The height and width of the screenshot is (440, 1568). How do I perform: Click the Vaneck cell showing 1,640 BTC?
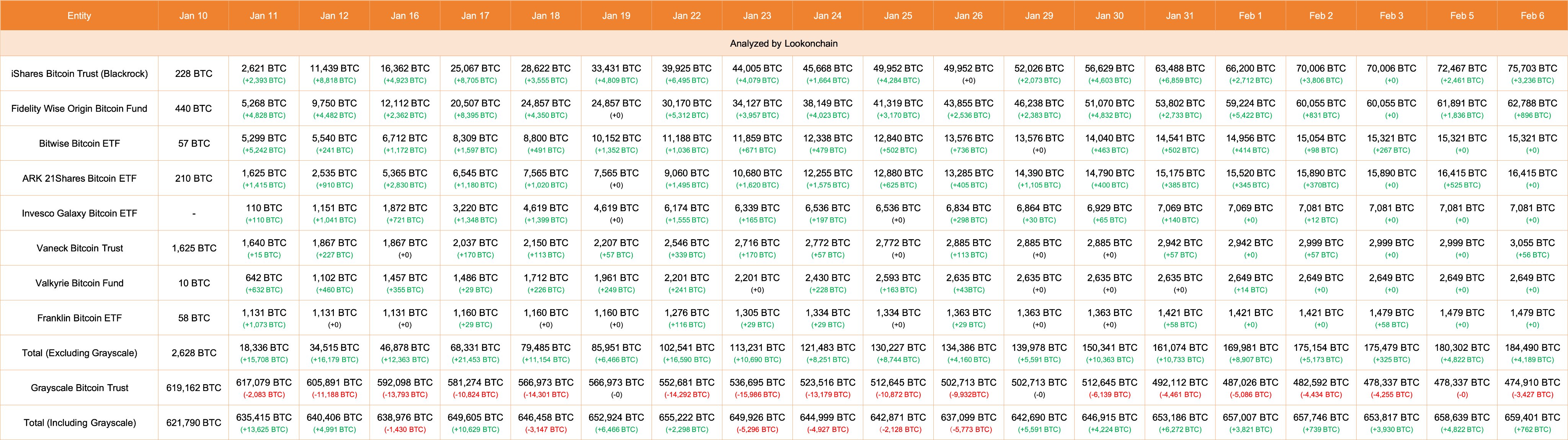pos(263,248)
